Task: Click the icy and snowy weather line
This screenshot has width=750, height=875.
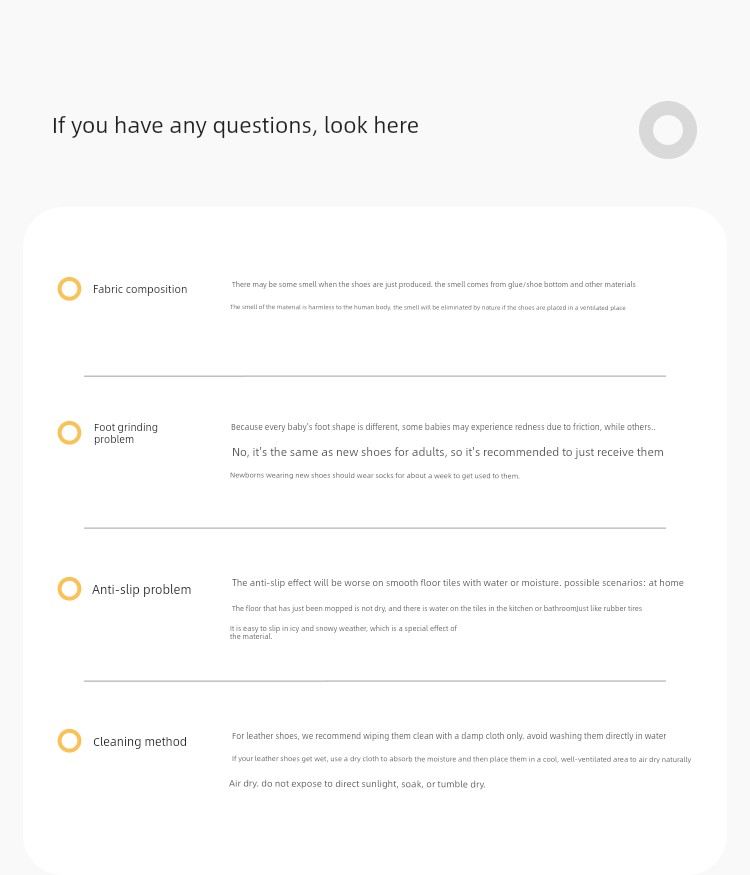Action: tap(343, 632)
